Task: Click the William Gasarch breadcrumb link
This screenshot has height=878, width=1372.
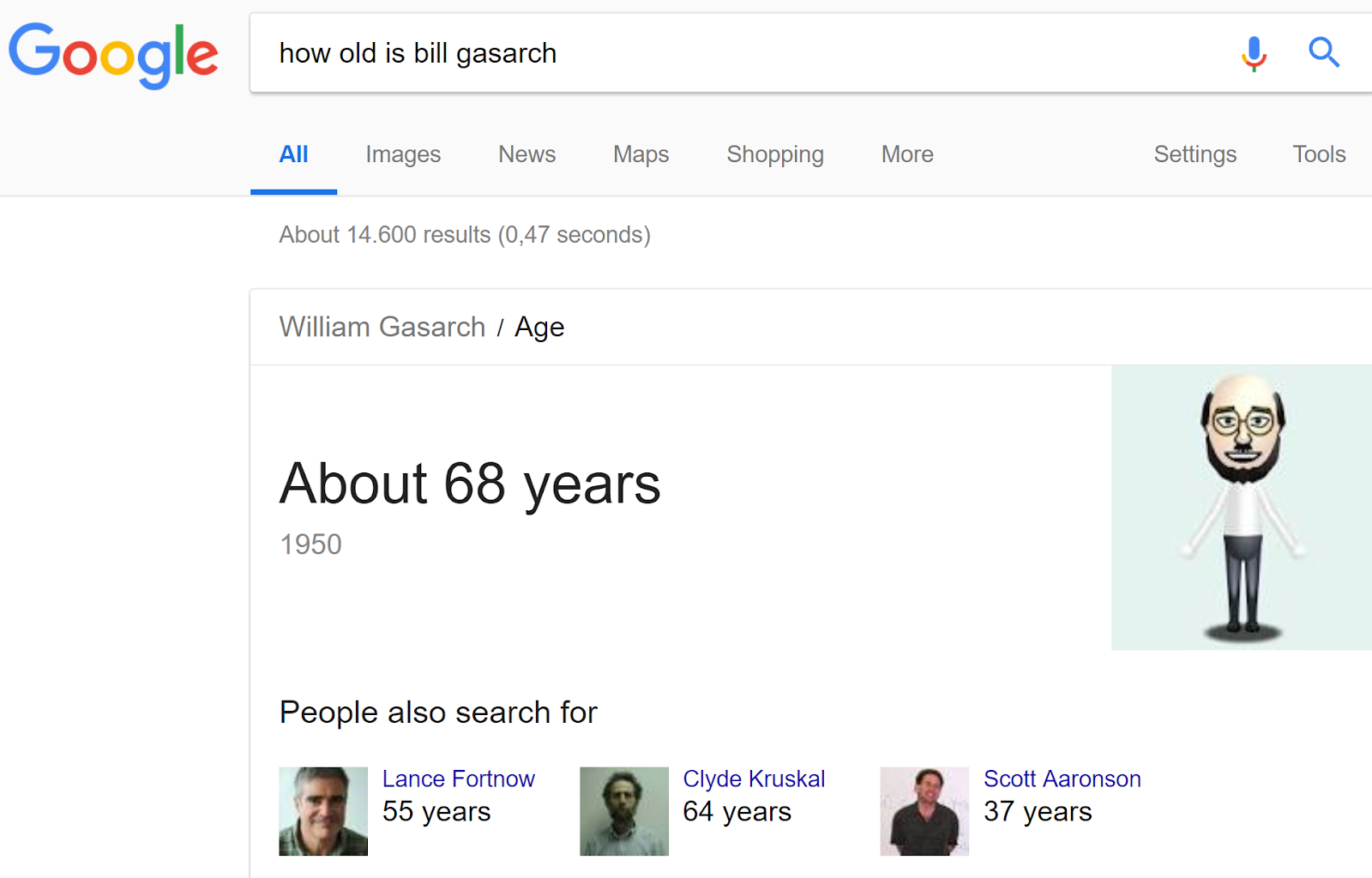Action: click(x=382, y=327)
